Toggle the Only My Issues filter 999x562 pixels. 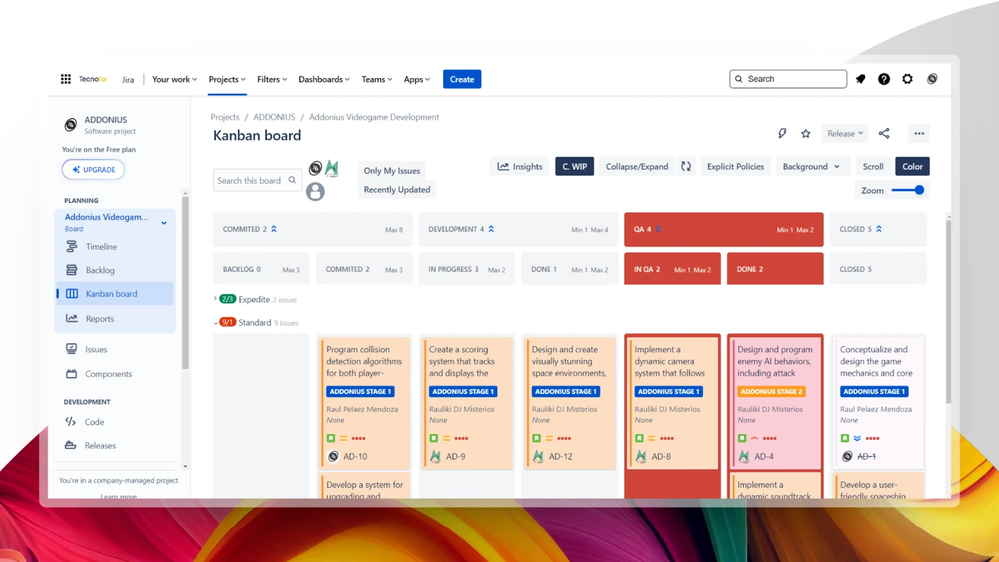[392, 171]
